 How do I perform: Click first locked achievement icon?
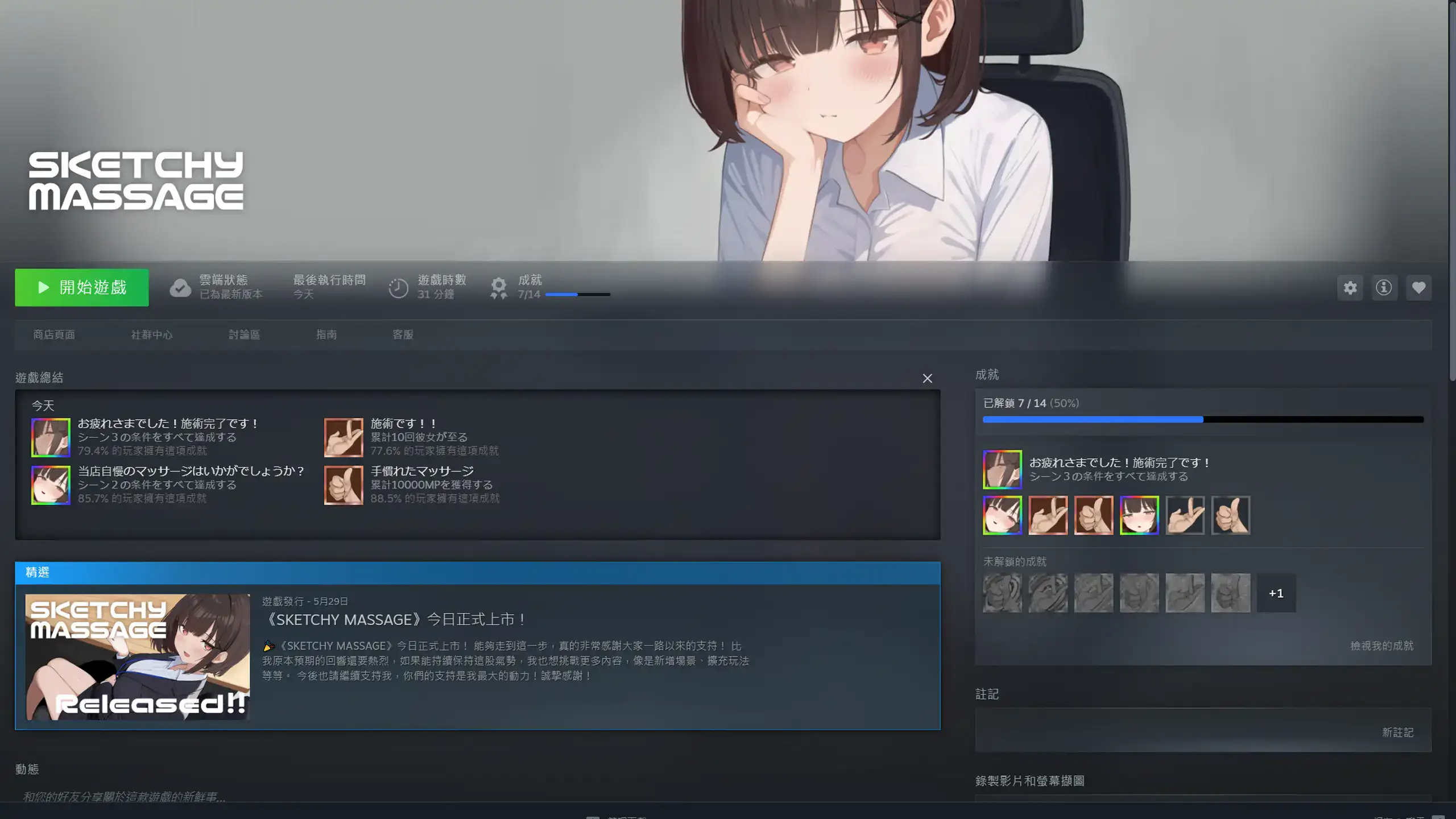click(x=1002, y=593)
